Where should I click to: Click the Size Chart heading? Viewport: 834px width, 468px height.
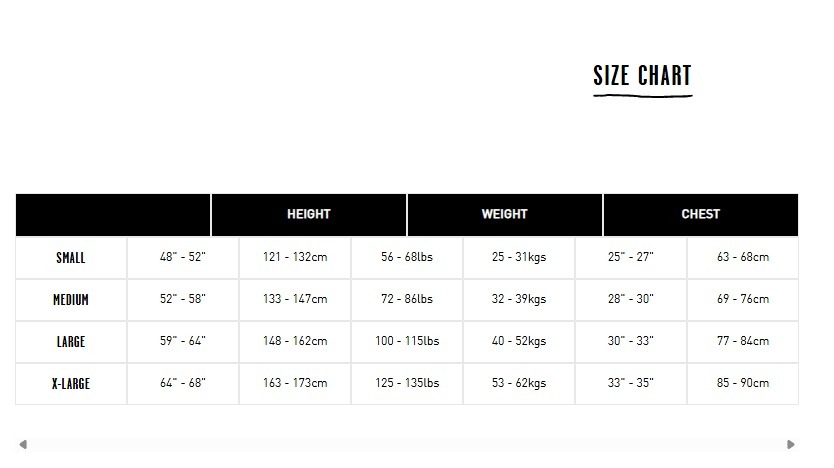642,76
